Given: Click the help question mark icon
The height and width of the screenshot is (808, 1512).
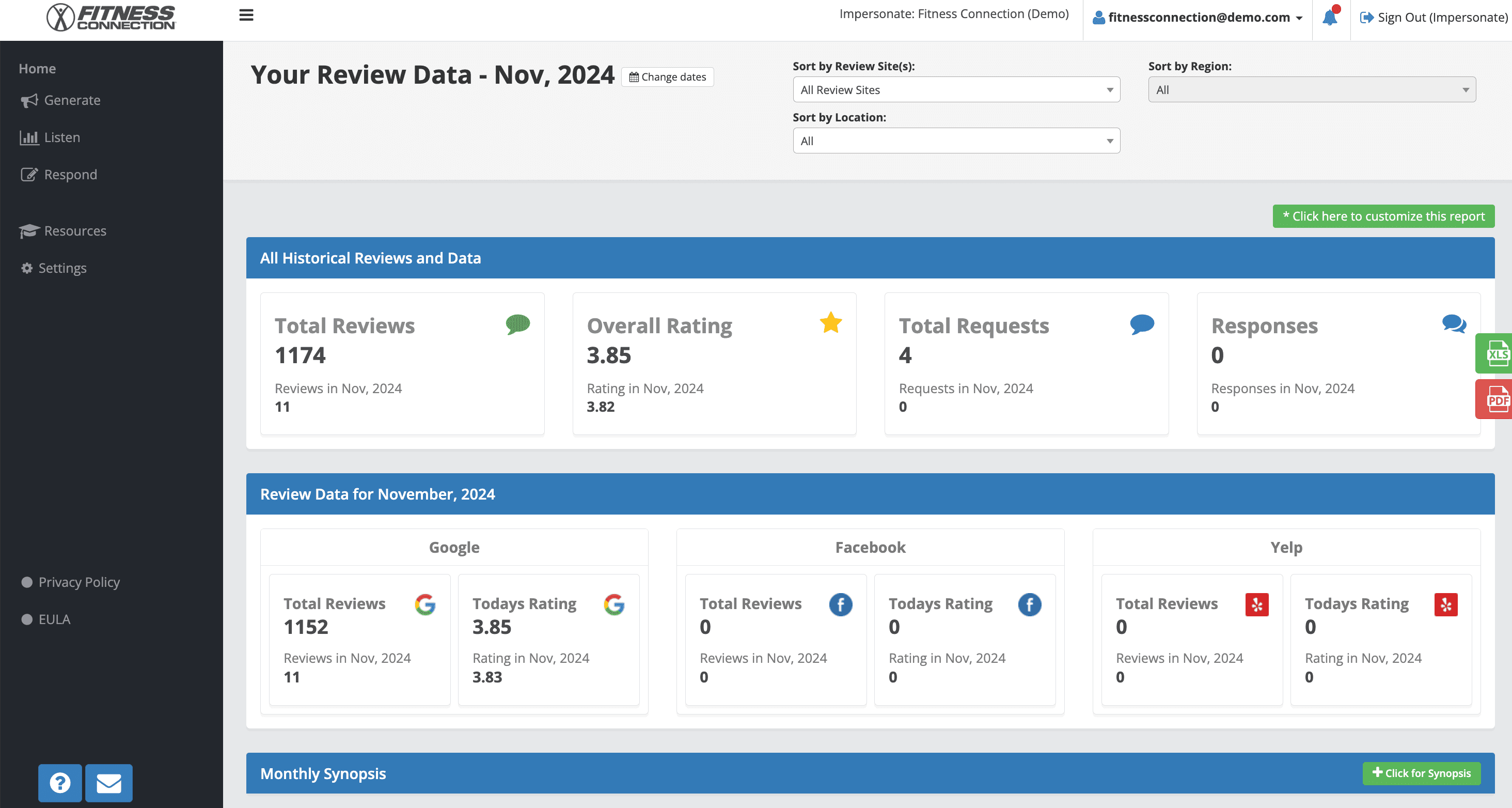Looking at the screenshot, I should (60, 783).
